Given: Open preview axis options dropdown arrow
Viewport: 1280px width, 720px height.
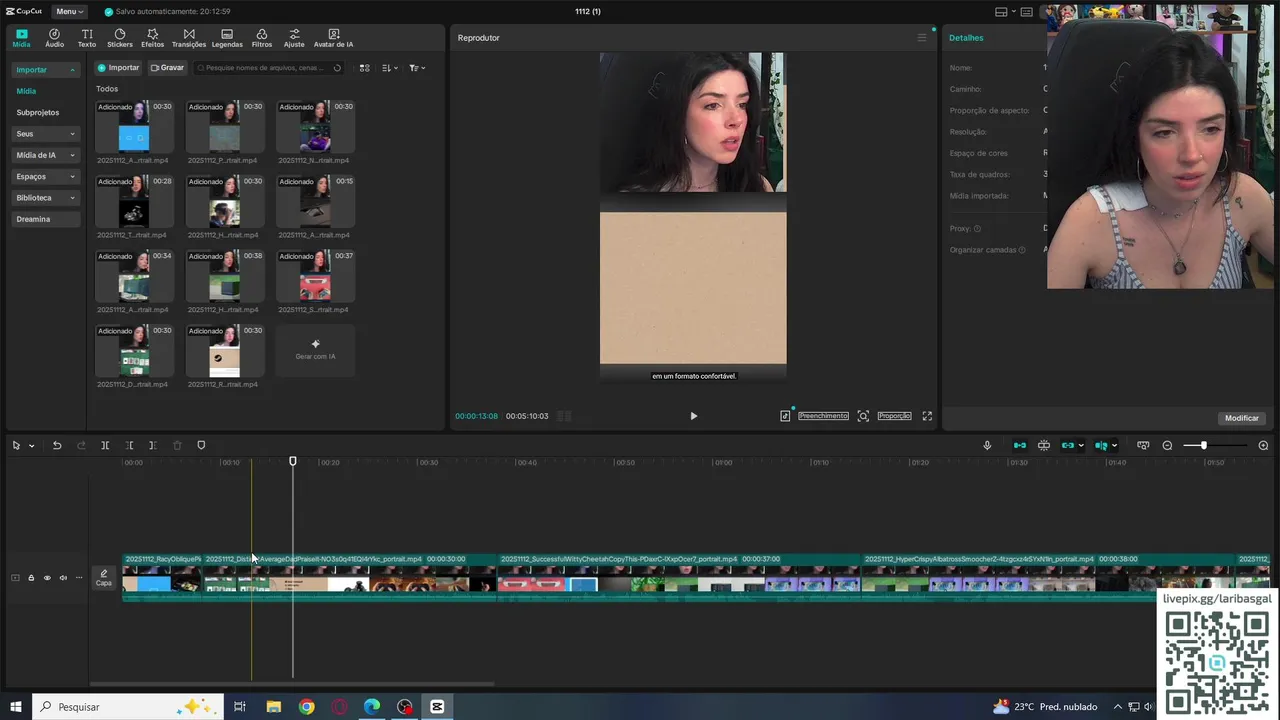Looking at the screenshot, I should coord(1114,446).
